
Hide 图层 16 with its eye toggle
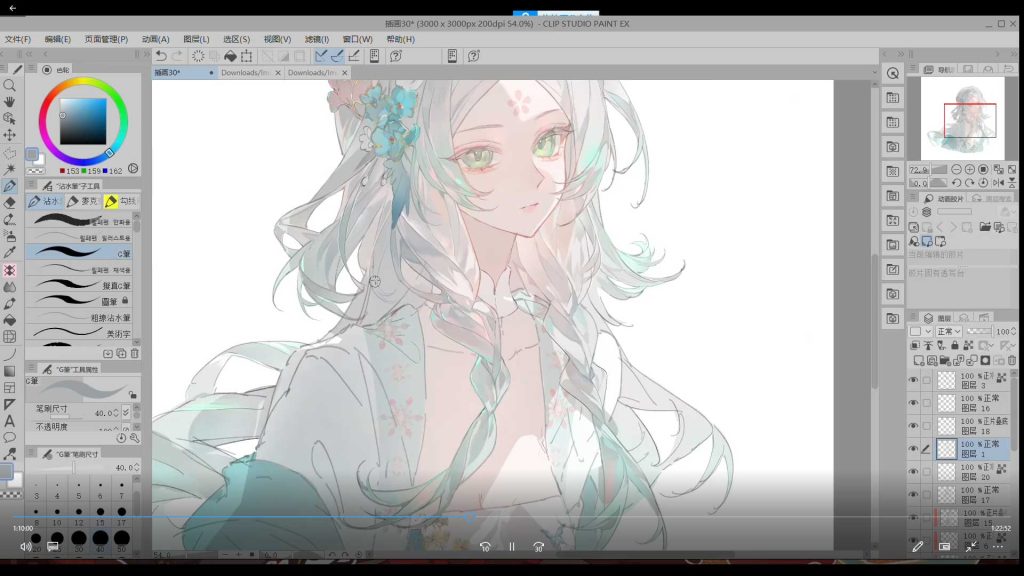click(x=913, y=403)
